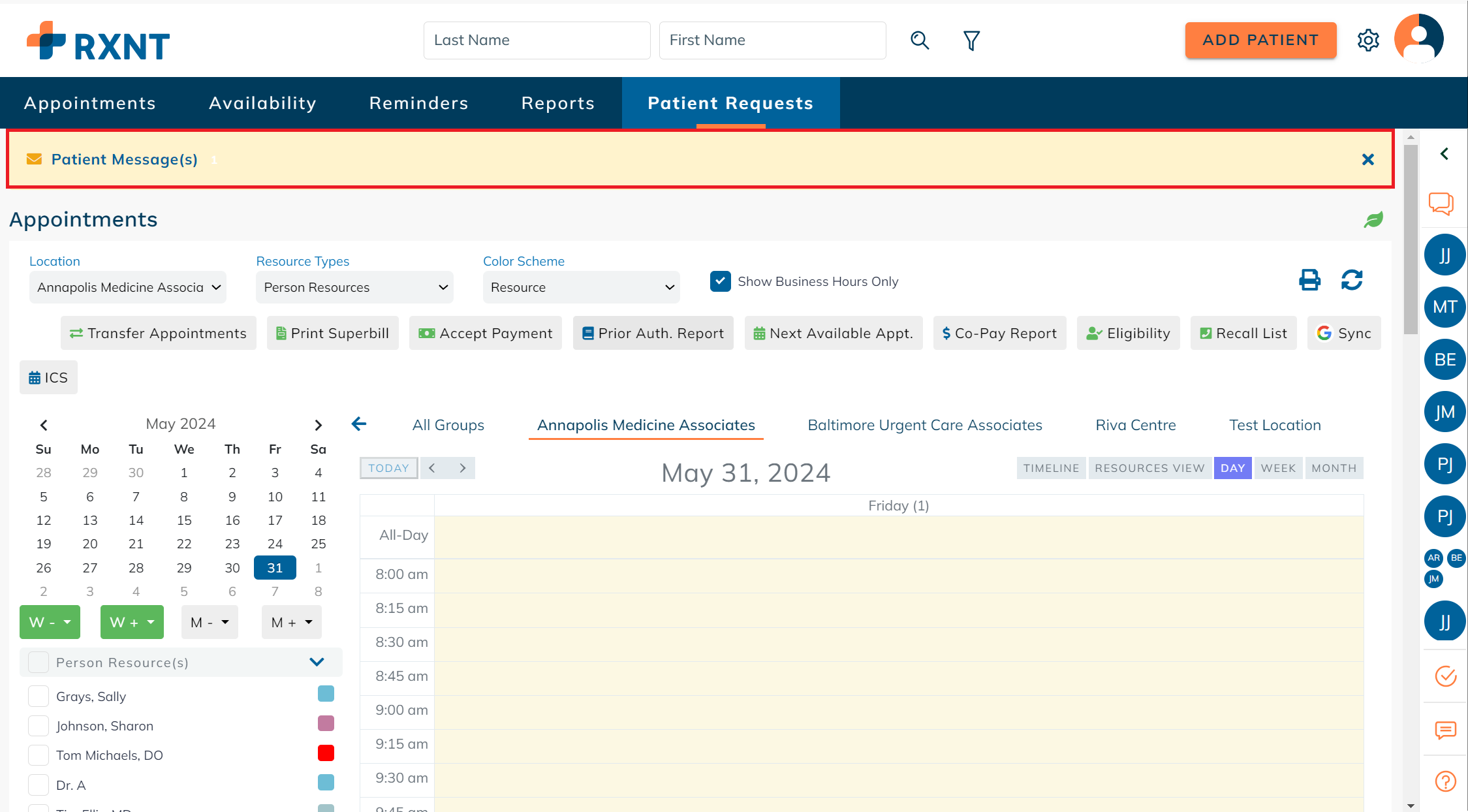Go to previous day in scheduler
The width and height of the screenshot is (1468, 812).
coord(432,468)
